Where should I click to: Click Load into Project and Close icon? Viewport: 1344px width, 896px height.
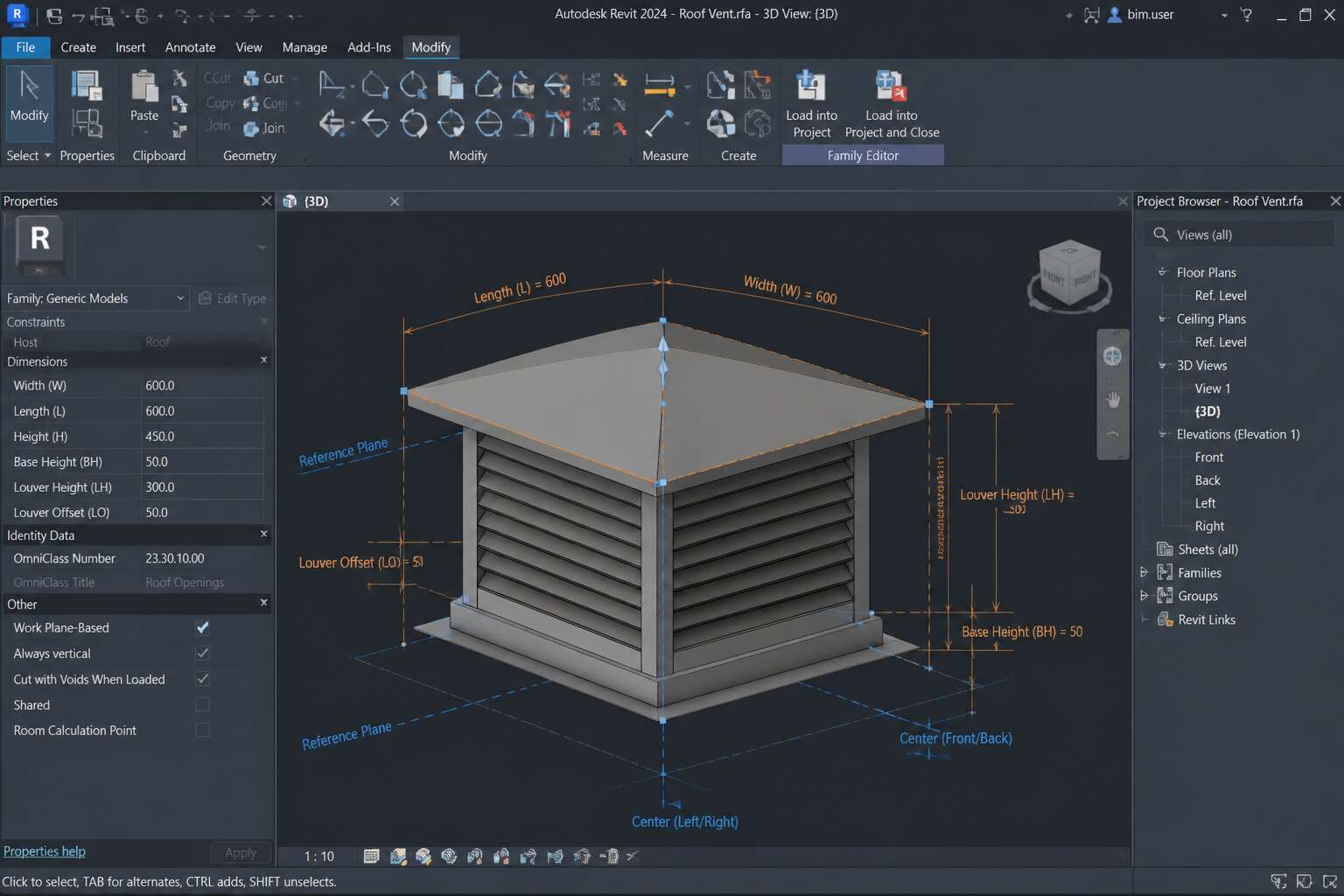point(891,87)
